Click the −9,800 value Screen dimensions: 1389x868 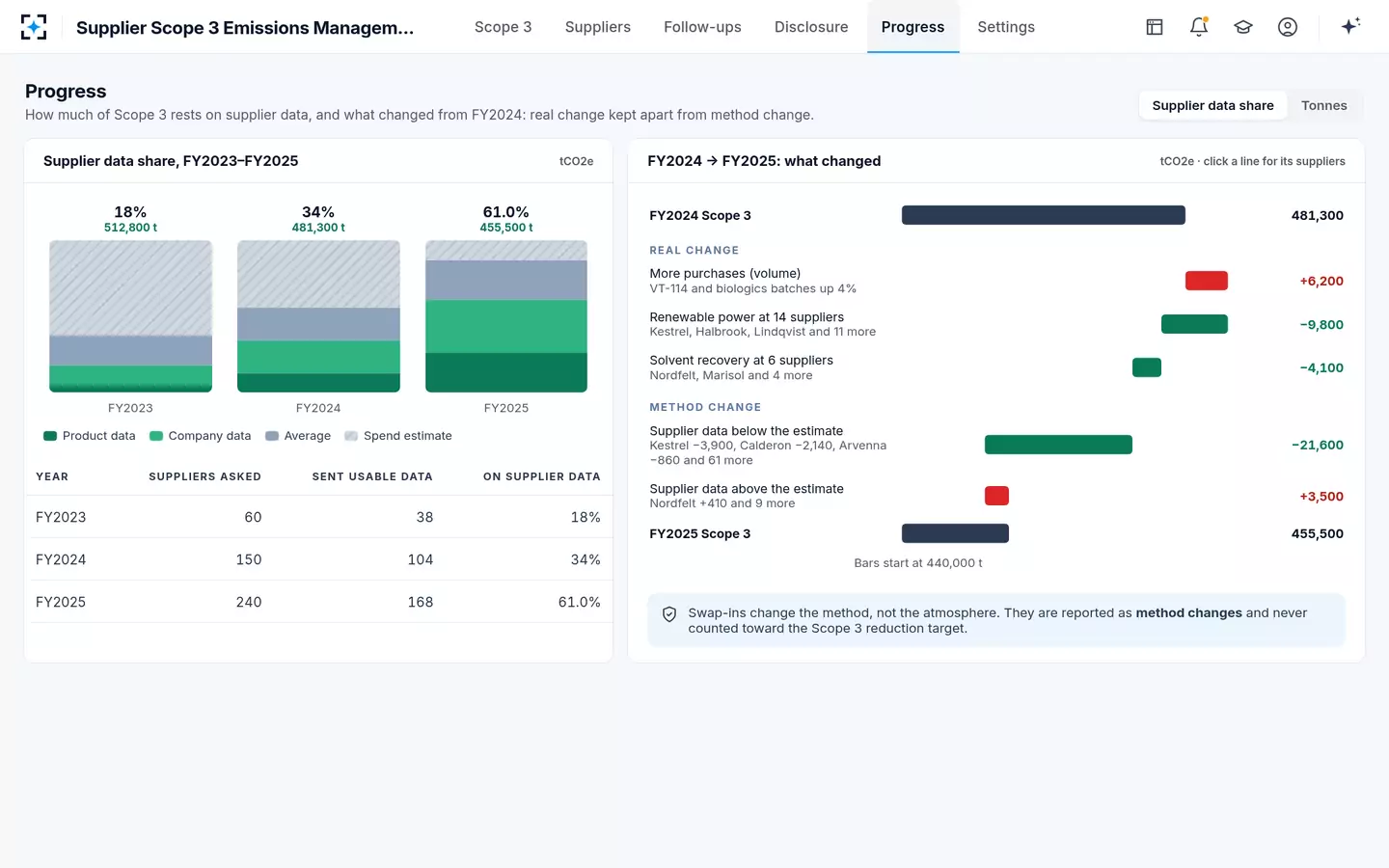pos(1321,324)
